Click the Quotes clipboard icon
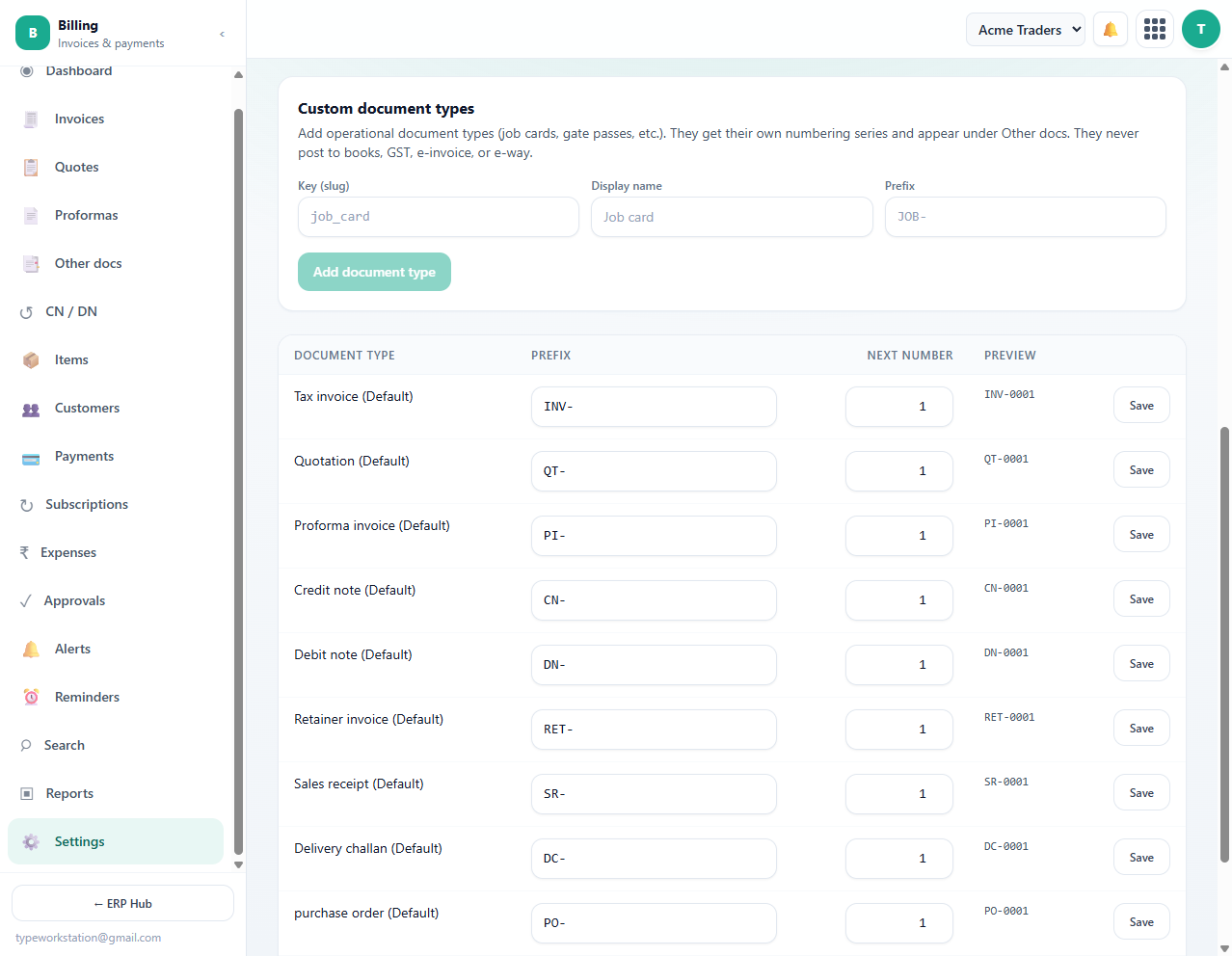 pos(31,168)
